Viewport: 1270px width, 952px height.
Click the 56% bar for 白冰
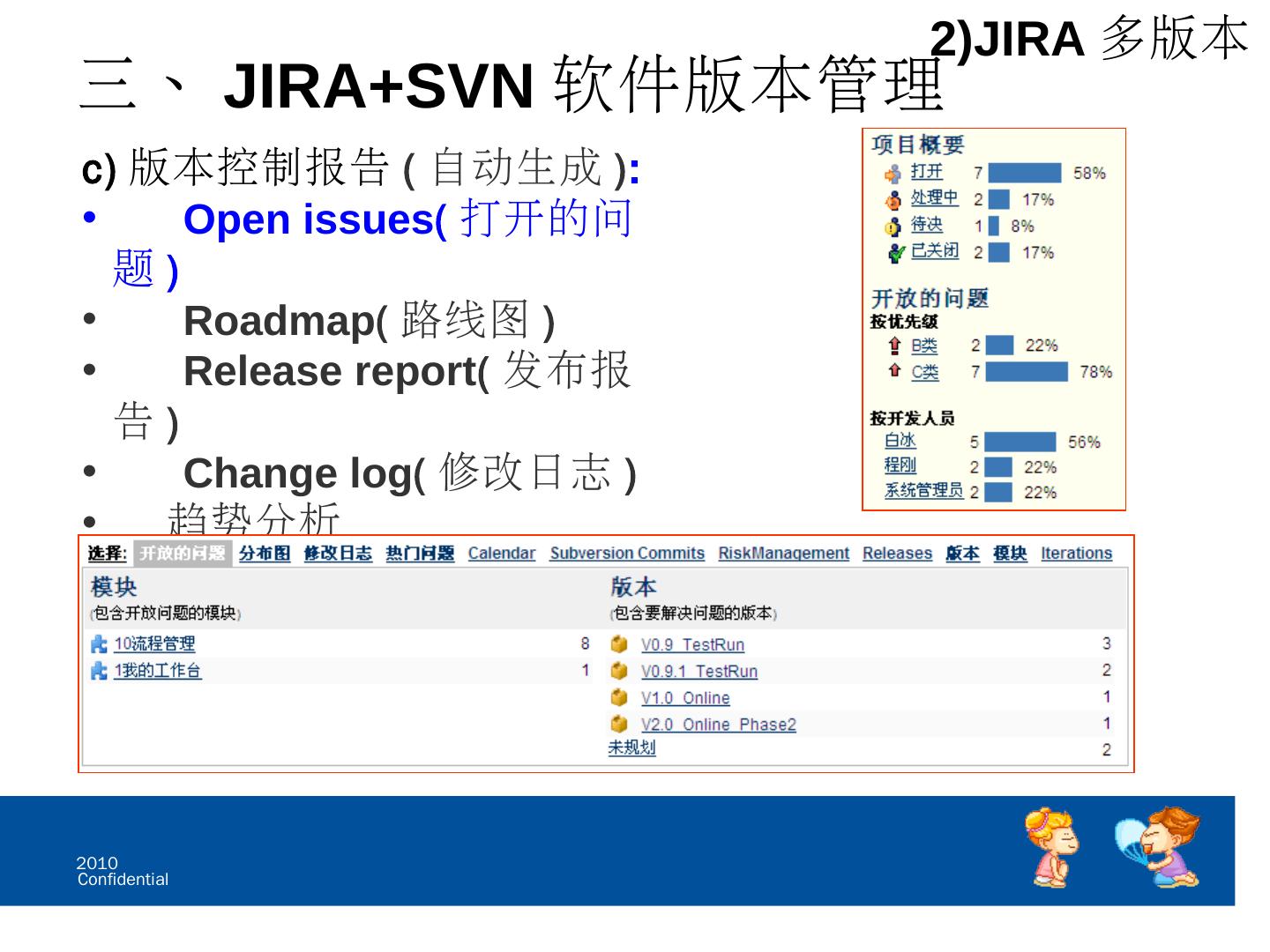[1020, 442]
